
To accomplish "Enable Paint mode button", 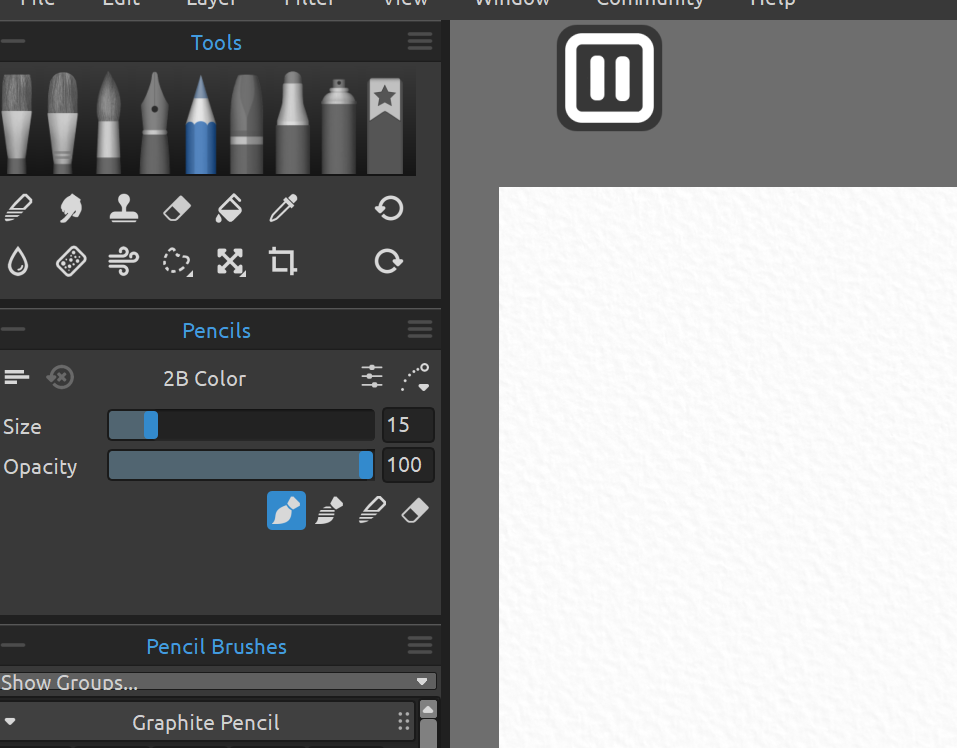I will click(286, 510).
